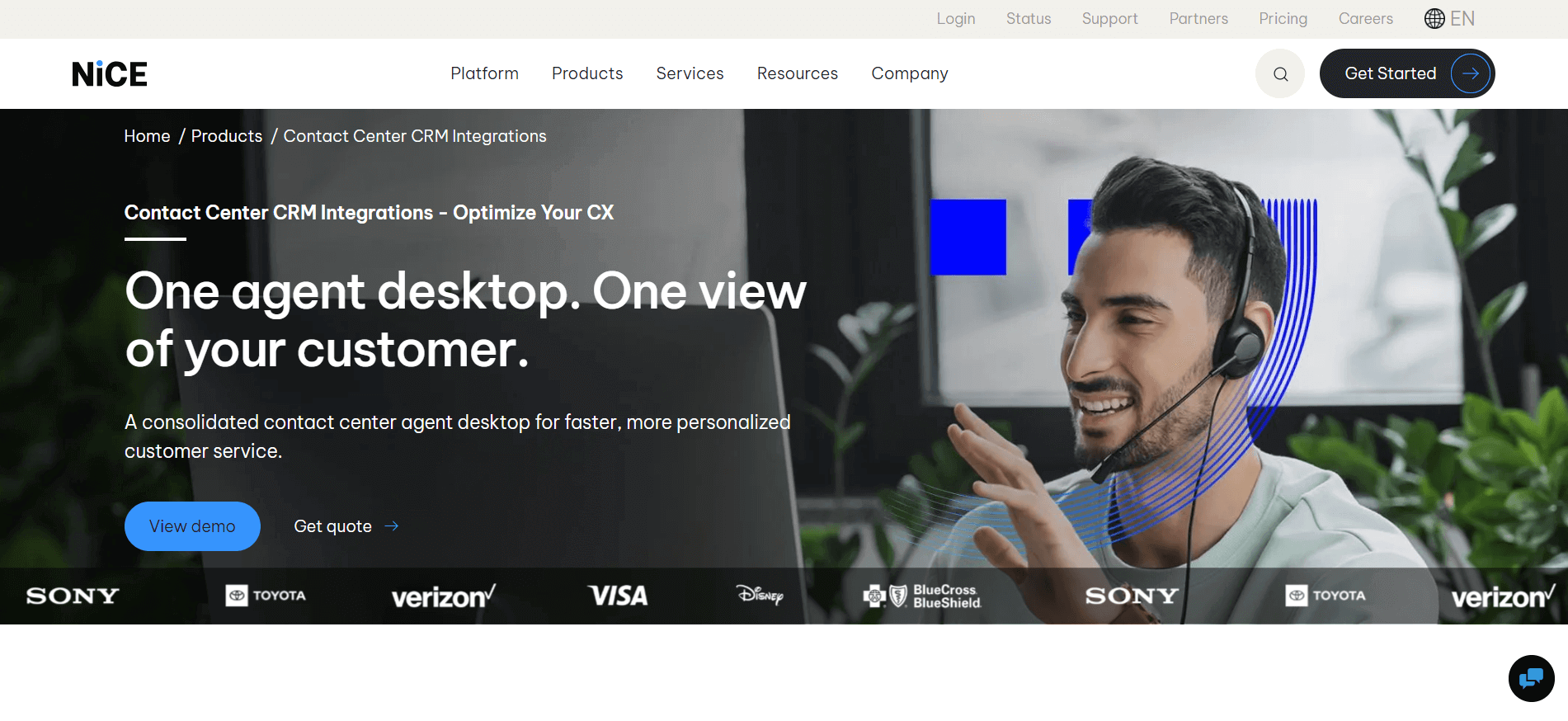Screen dimensions: 1568x721
Task: Click the NiCE logo
Action: 110,74
